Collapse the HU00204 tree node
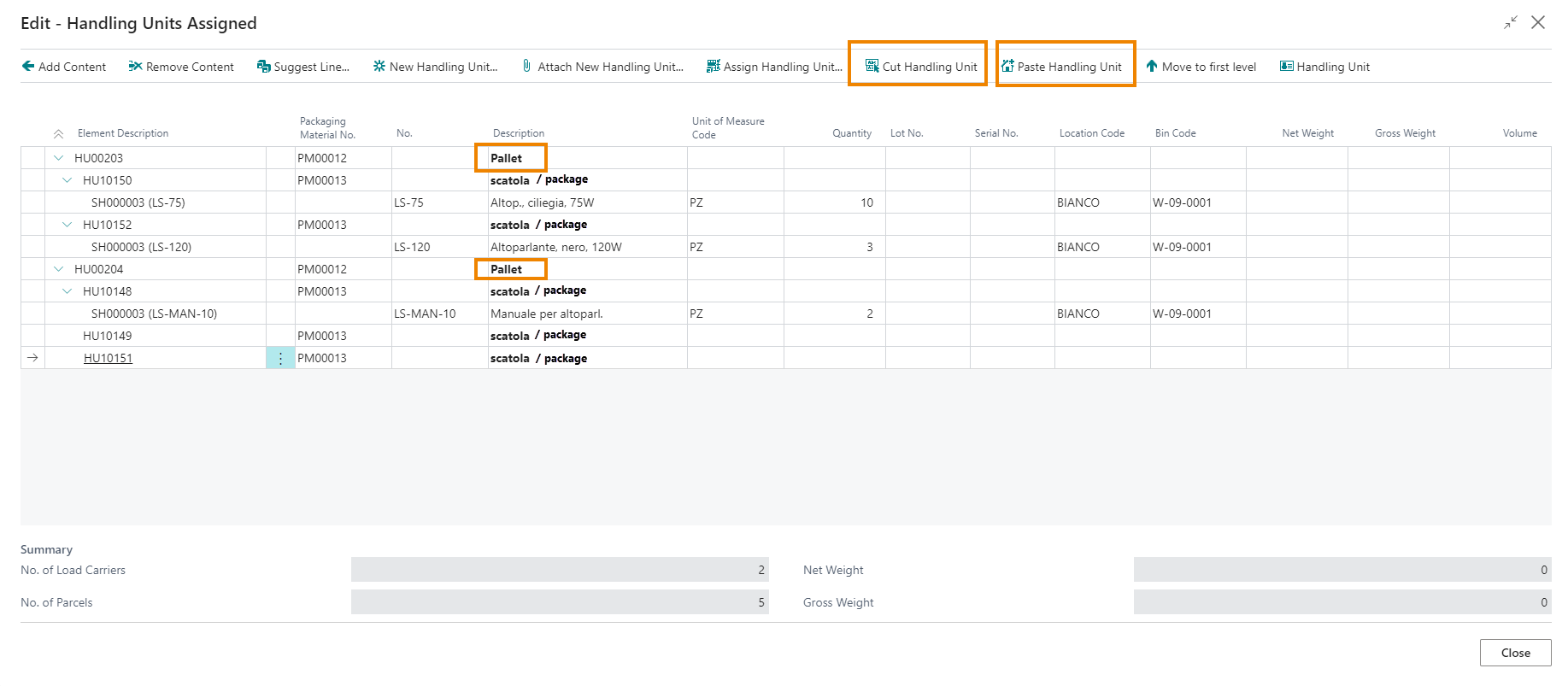Image resolution: width=1568 pixels, height=686 pixels. (58, 269)
